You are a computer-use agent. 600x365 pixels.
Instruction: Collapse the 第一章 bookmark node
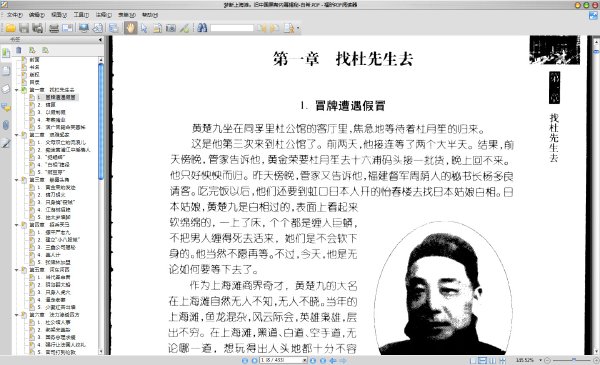[x=17, y=90]
